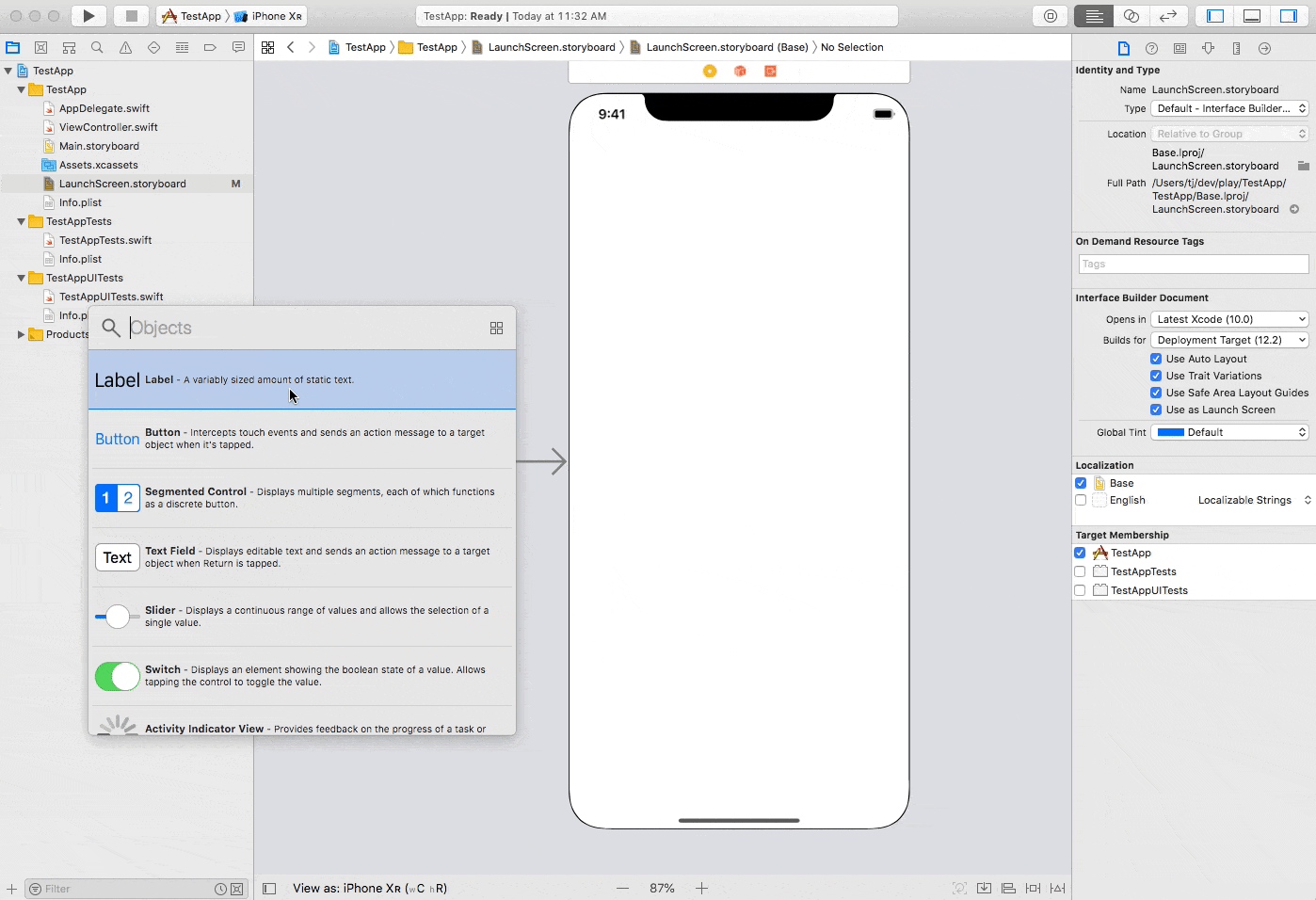Screen dimensions: 1316x900
Task: Click LaunchScreen.storyboard in the jump bar
Action: pos(552,47)
